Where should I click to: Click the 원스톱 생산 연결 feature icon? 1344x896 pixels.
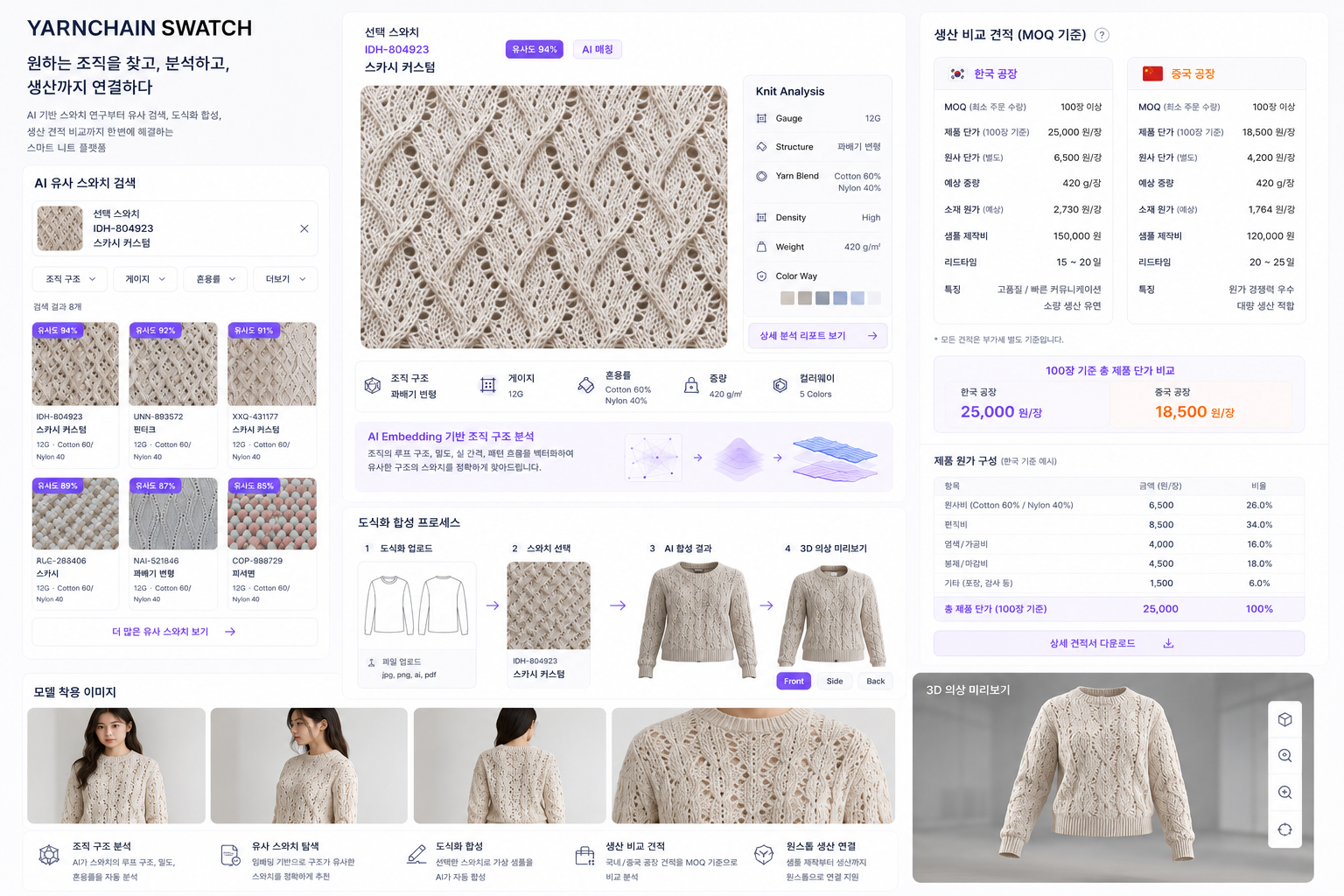coord(764,855)
